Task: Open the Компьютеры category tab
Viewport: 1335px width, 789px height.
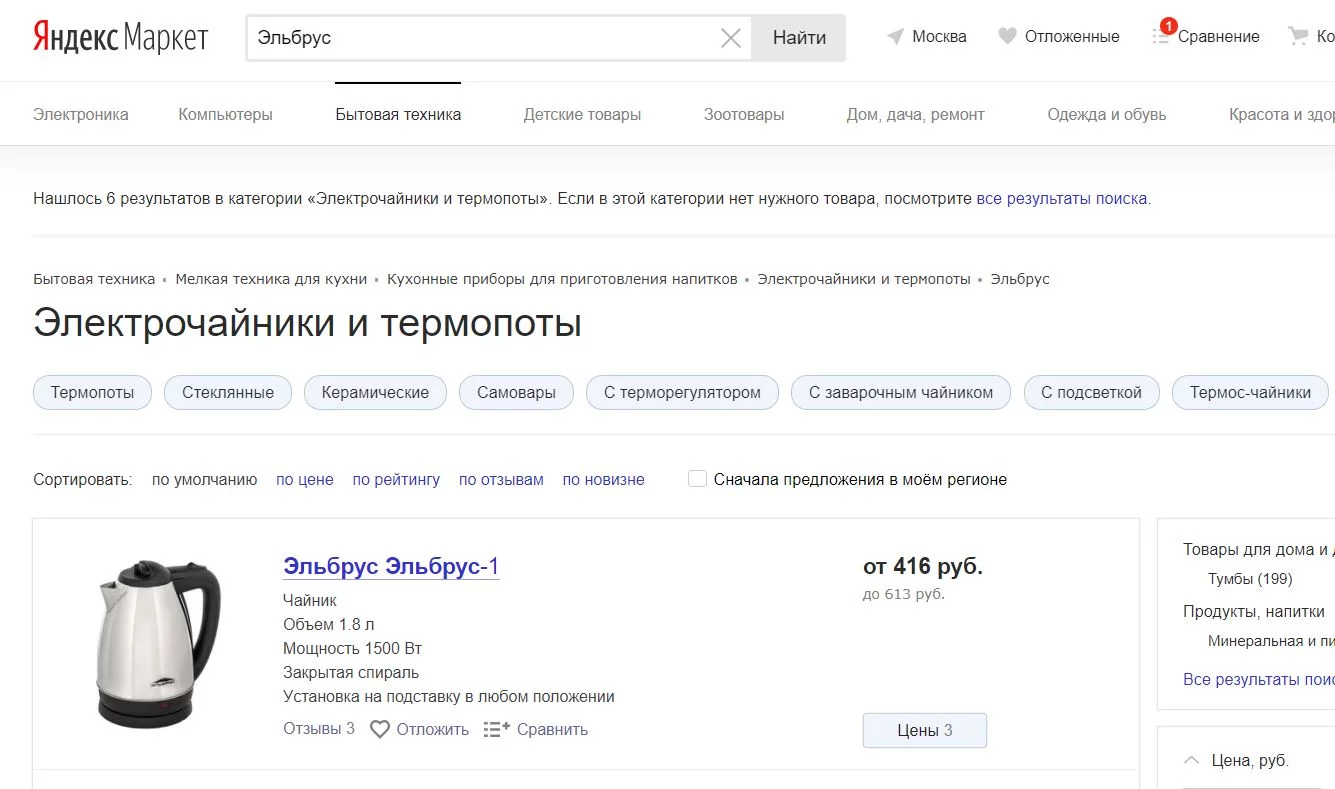Action: [225, 114]
